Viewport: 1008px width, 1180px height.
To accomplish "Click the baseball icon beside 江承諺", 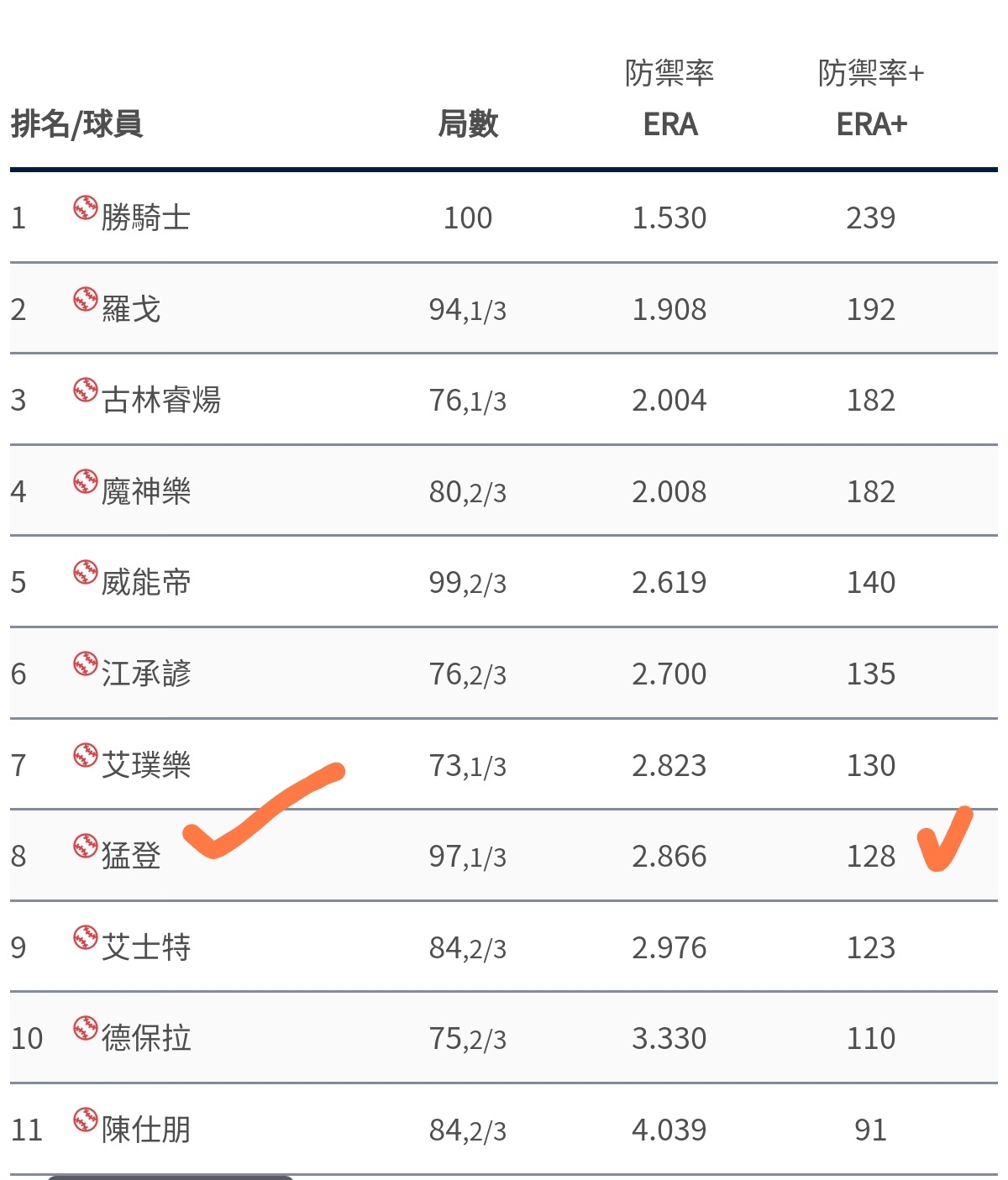I will [85, 663].
